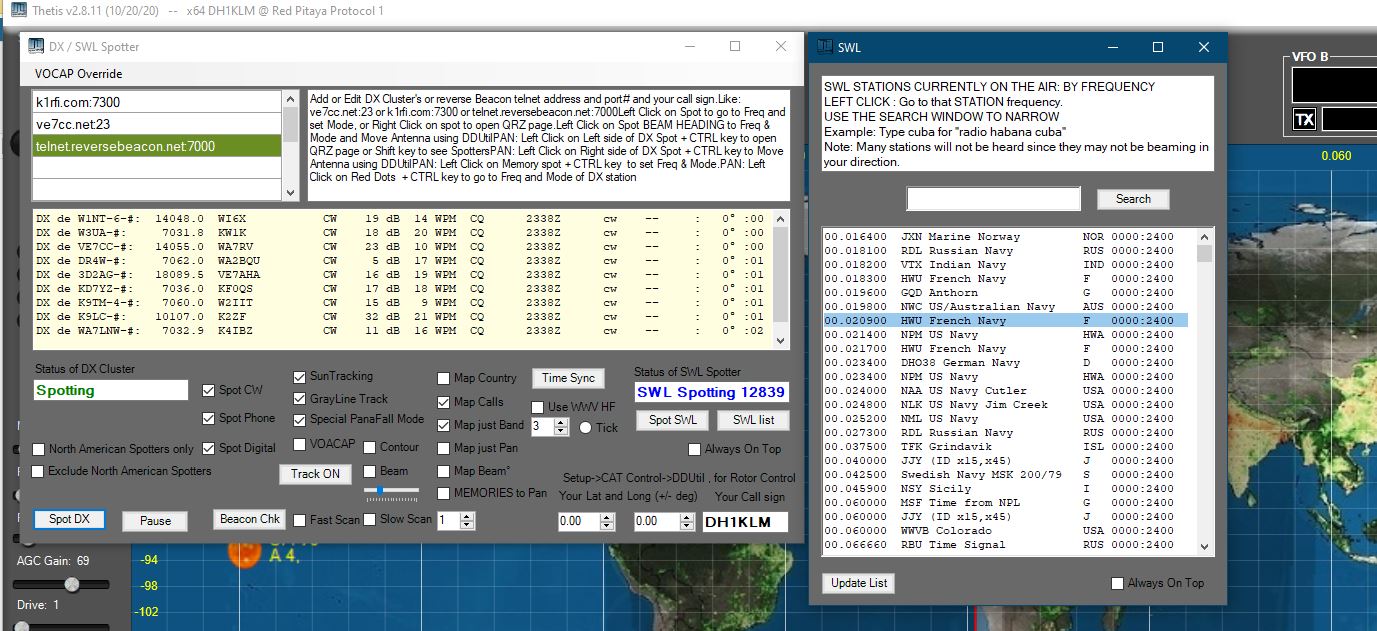
Task: Maximize the SWL window
Action: point(1157,47)
